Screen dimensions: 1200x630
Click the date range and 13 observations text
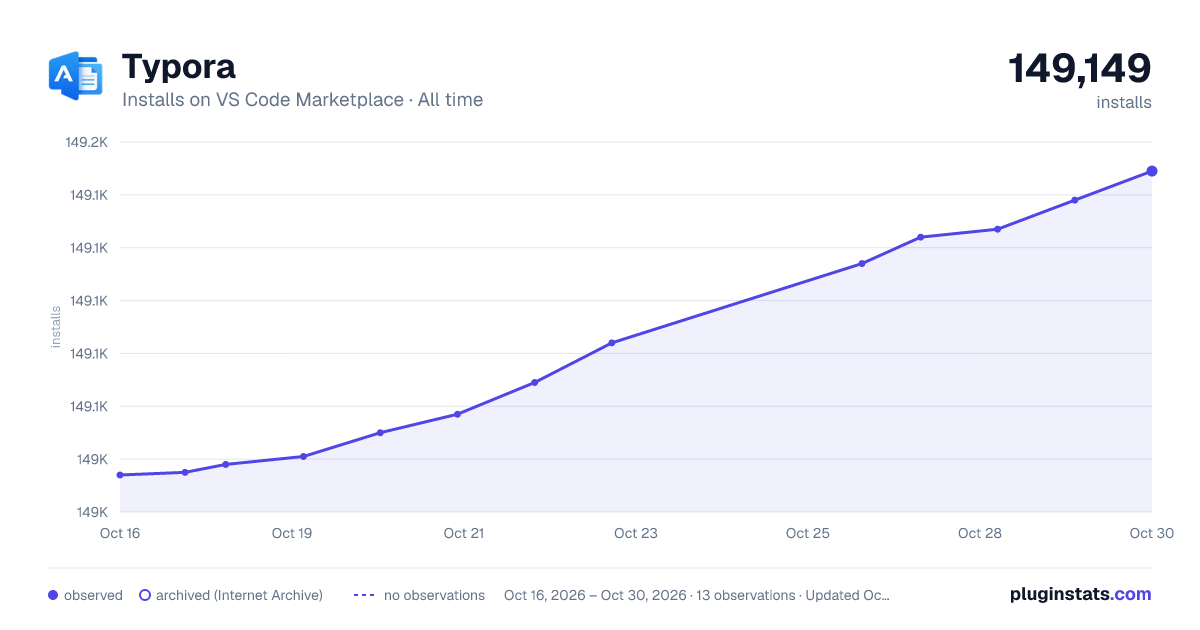pyautogui.click(x=697, y=595)
